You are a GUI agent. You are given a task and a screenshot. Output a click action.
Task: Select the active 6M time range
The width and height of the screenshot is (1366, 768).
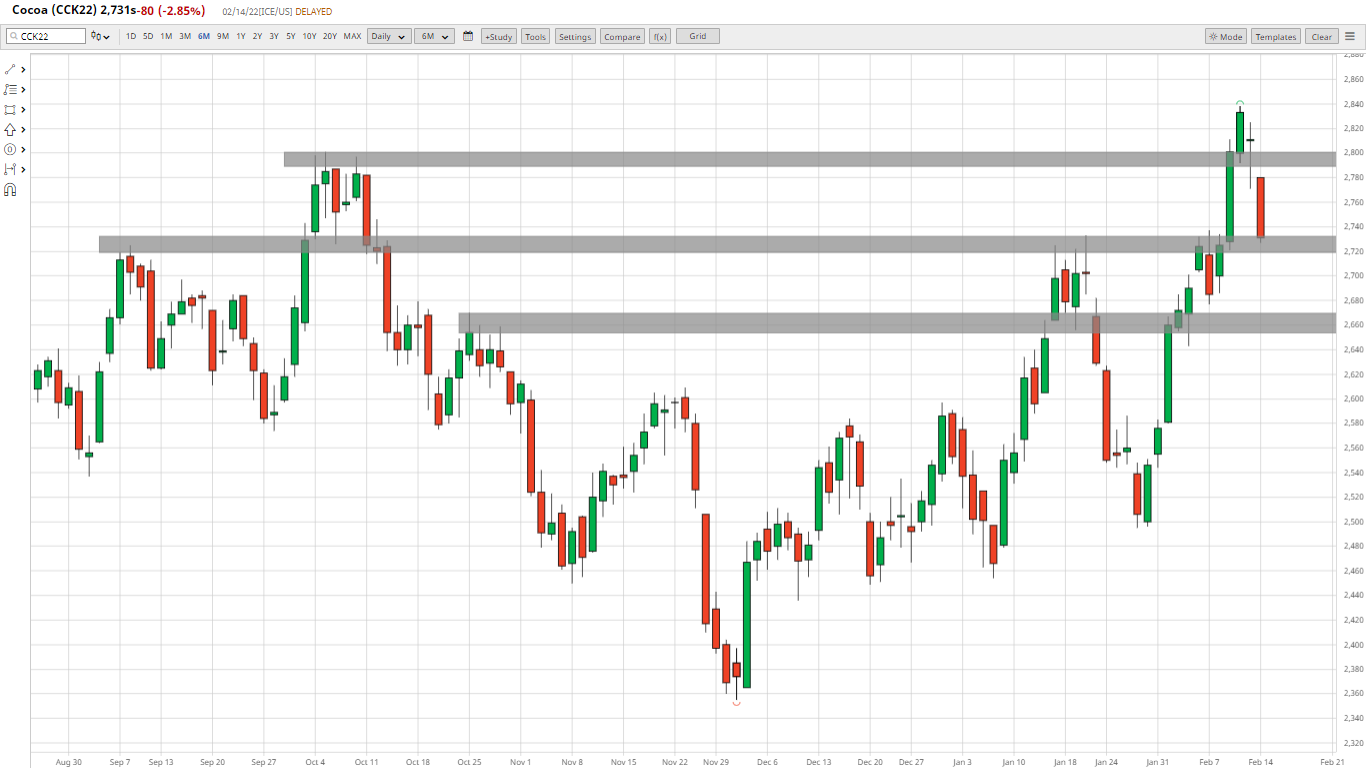[x=204, y=36]
